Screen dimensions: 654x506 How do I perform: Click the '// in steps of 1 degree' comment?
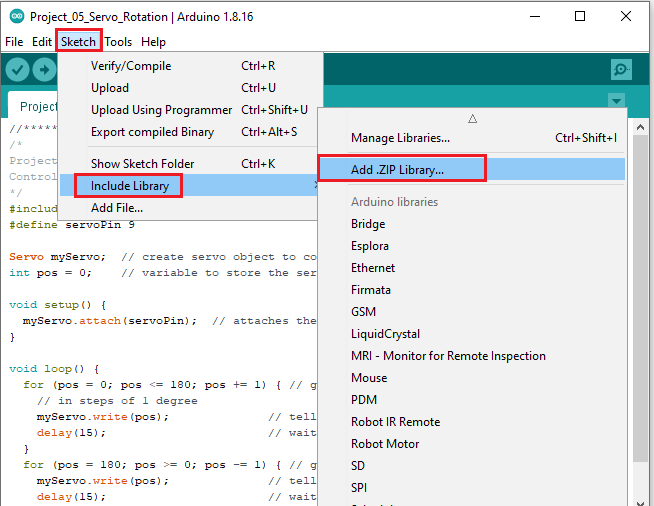[x=117, y=401]
